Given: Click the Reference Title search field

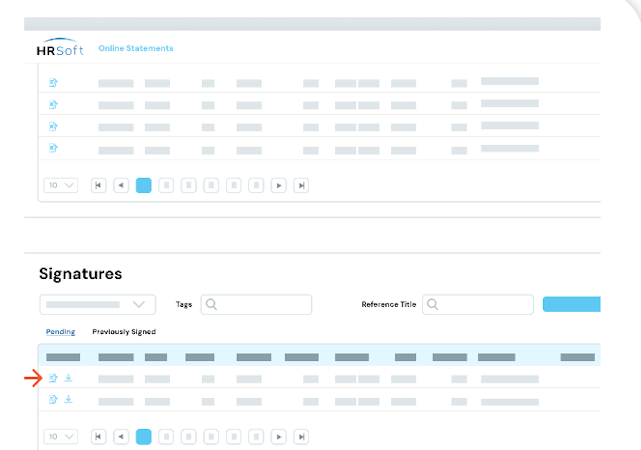Looking at the screenshot, I should [x=478, y=304].
